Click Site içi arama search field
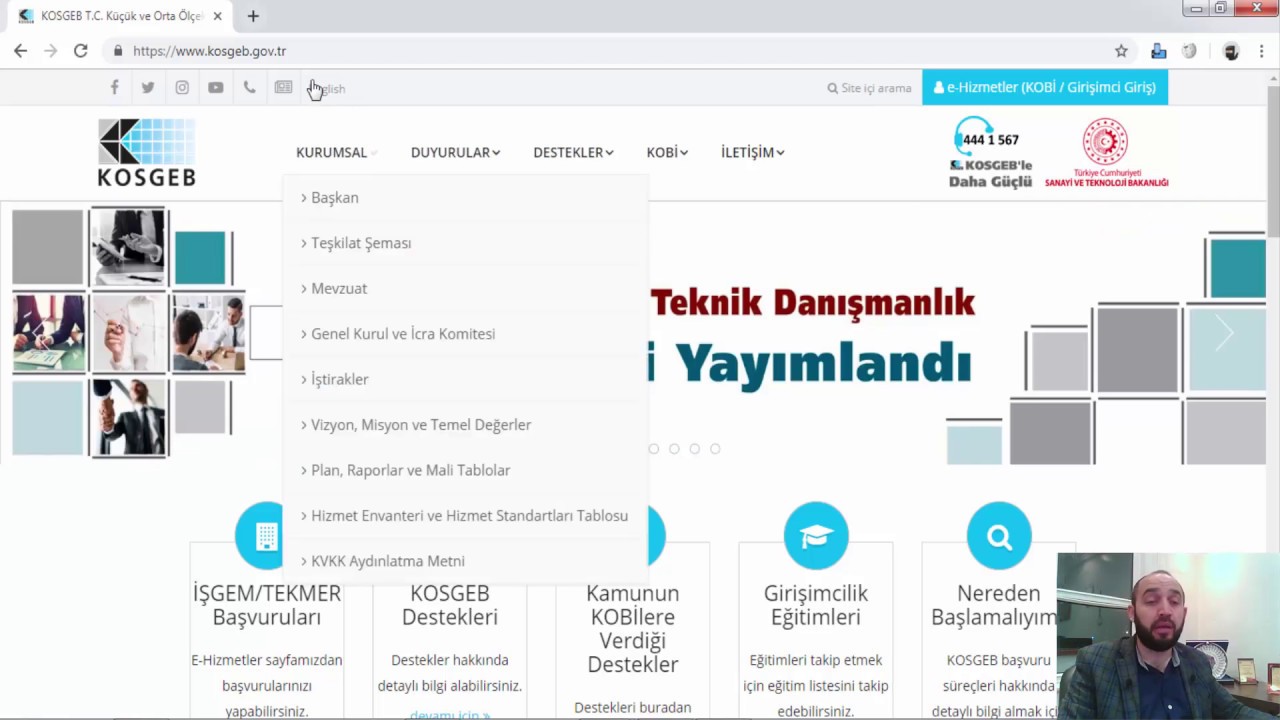 [869, 88]
